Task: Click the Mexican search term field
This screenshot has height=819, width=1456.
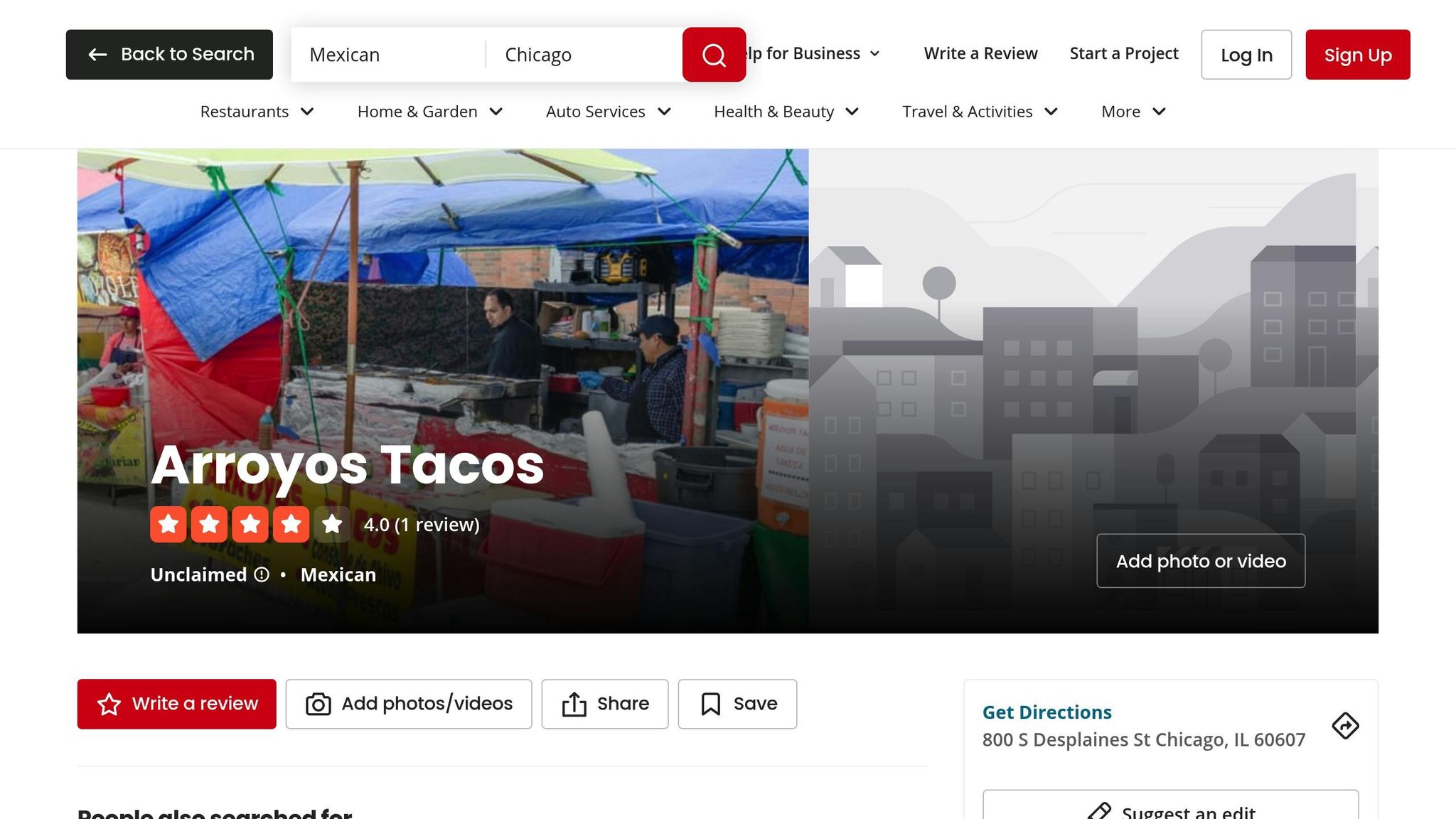Action: tap(388, 55)
